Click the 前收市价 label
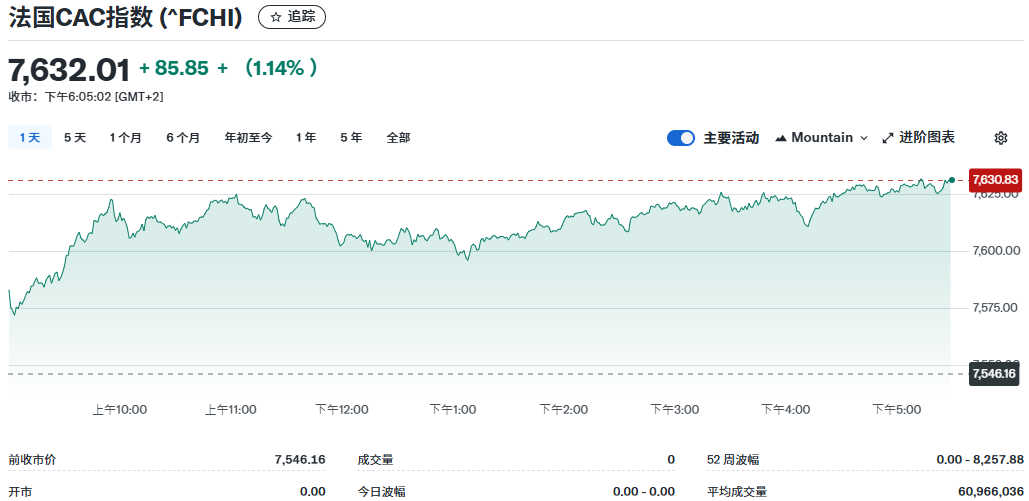1029x501 pixels. [x=32, y=460]
